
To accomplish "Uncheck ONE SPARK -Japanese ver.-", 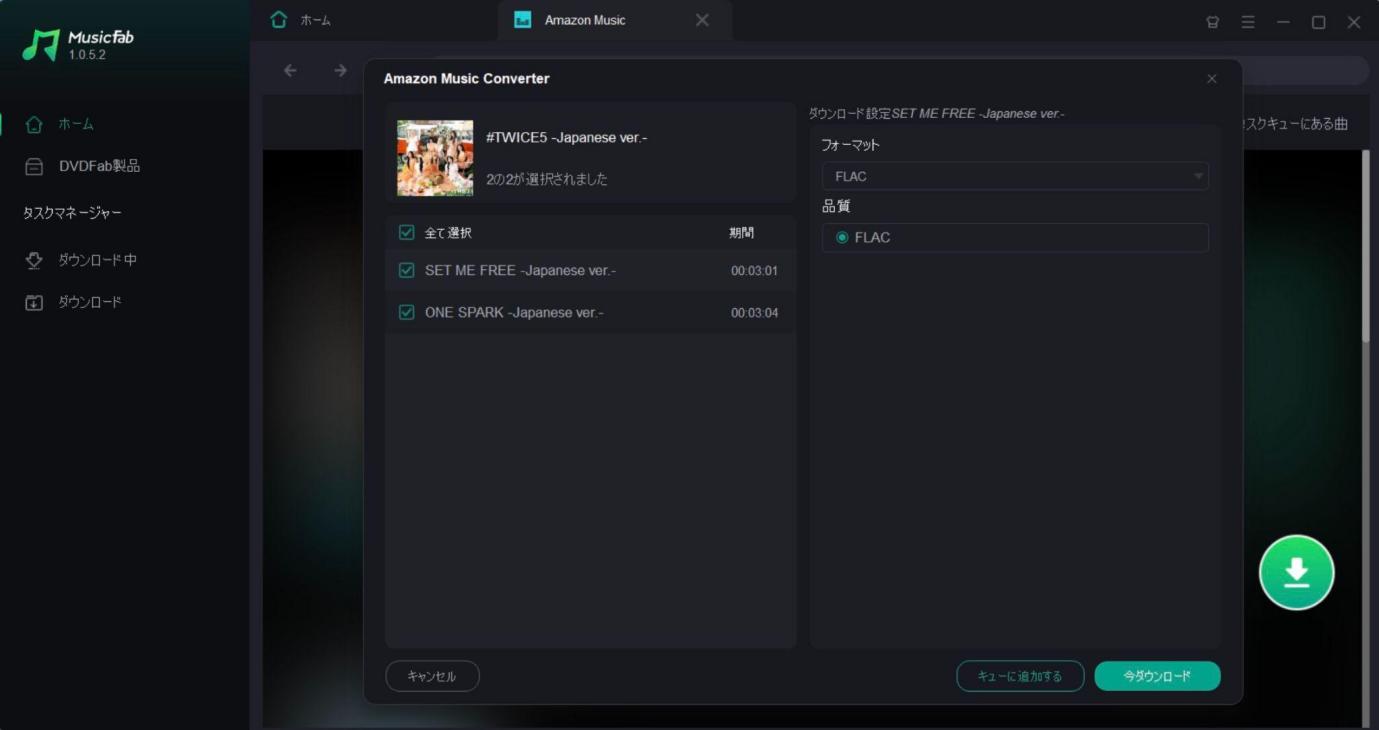I will point(407,312).
